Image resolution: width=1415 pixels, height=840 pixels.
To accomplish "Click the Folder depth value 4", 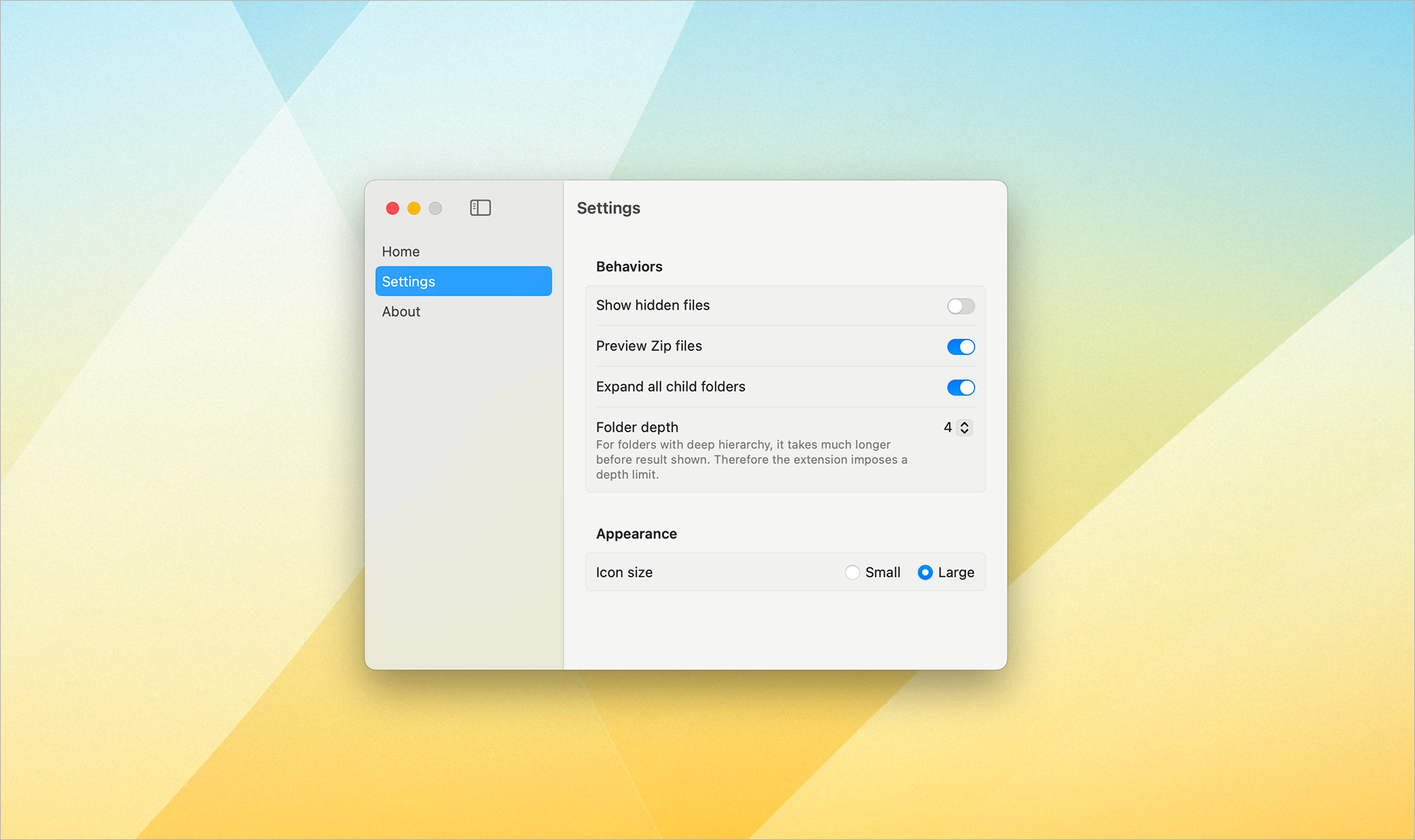I will tap(948, 427).
